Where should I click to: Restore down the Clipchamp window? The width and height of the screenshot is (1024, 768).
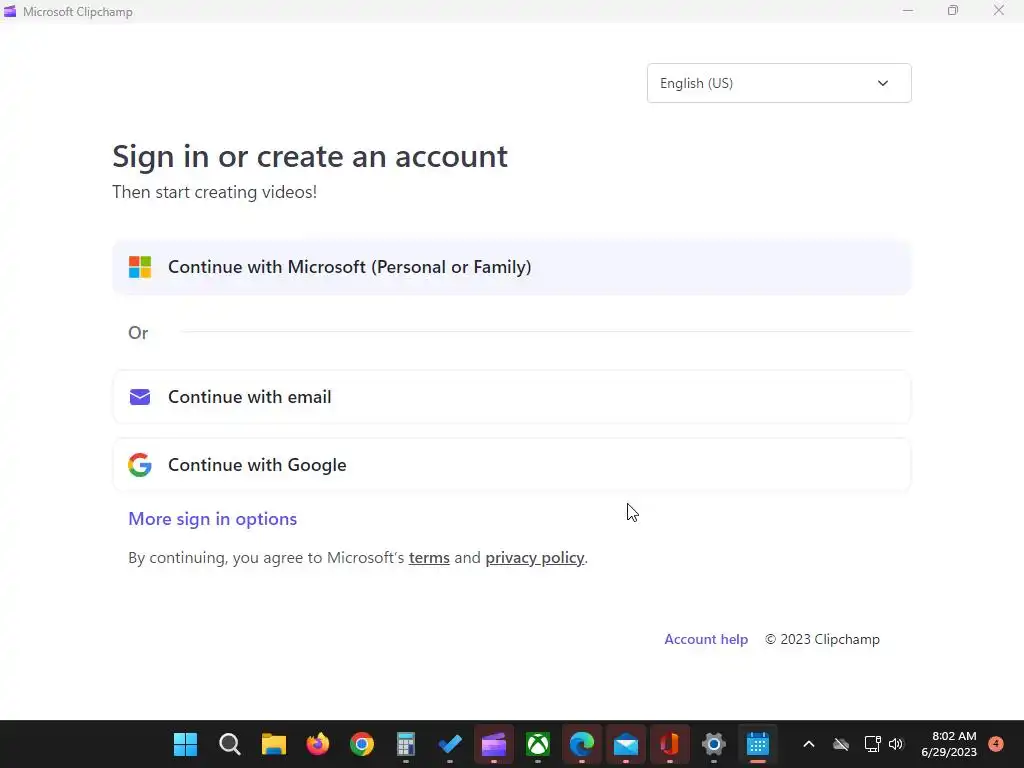click(x=953, y=10)
